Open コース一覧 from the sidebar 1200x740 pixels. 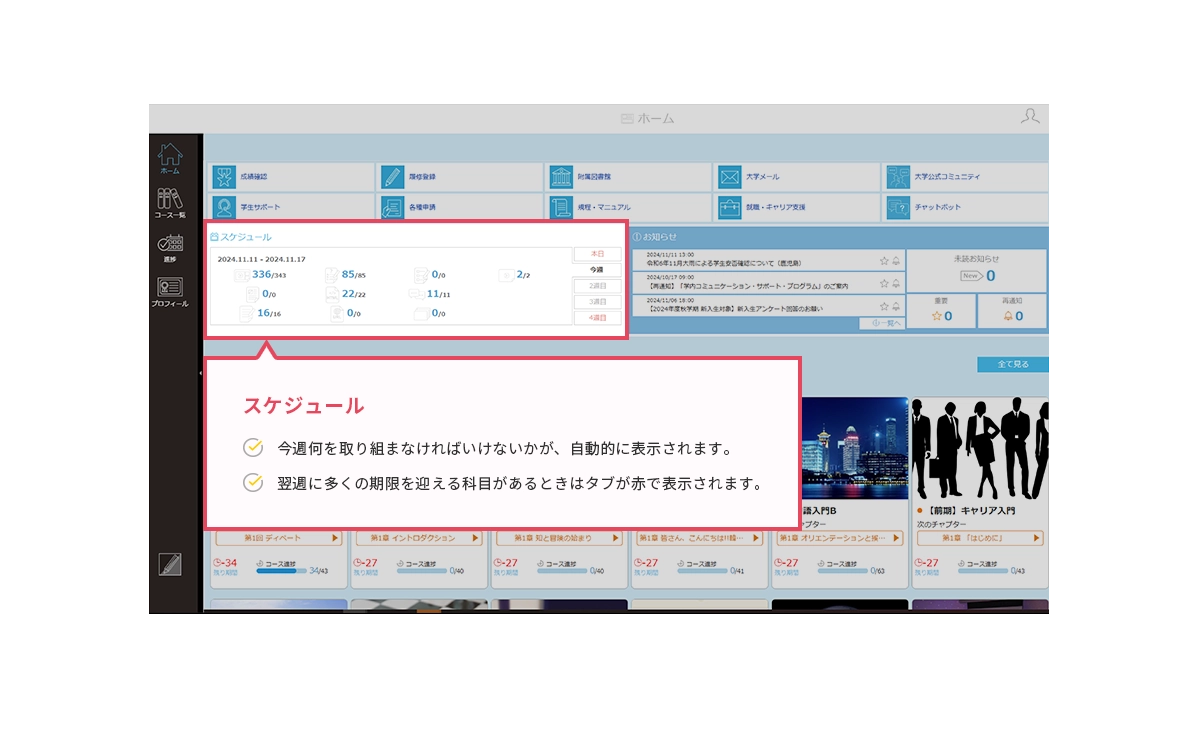170,202
